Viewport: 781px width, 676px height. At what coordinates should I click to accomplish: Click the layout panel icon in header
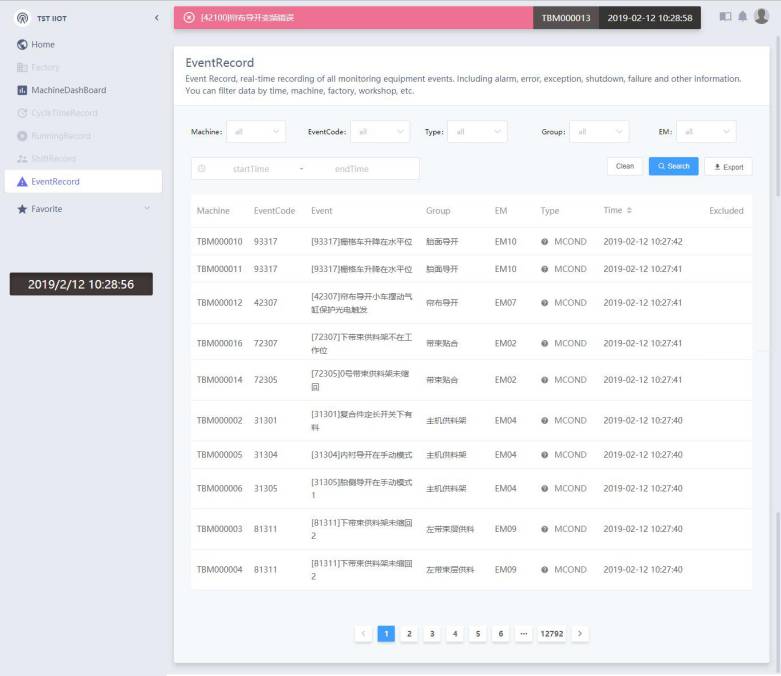(725, 17)
